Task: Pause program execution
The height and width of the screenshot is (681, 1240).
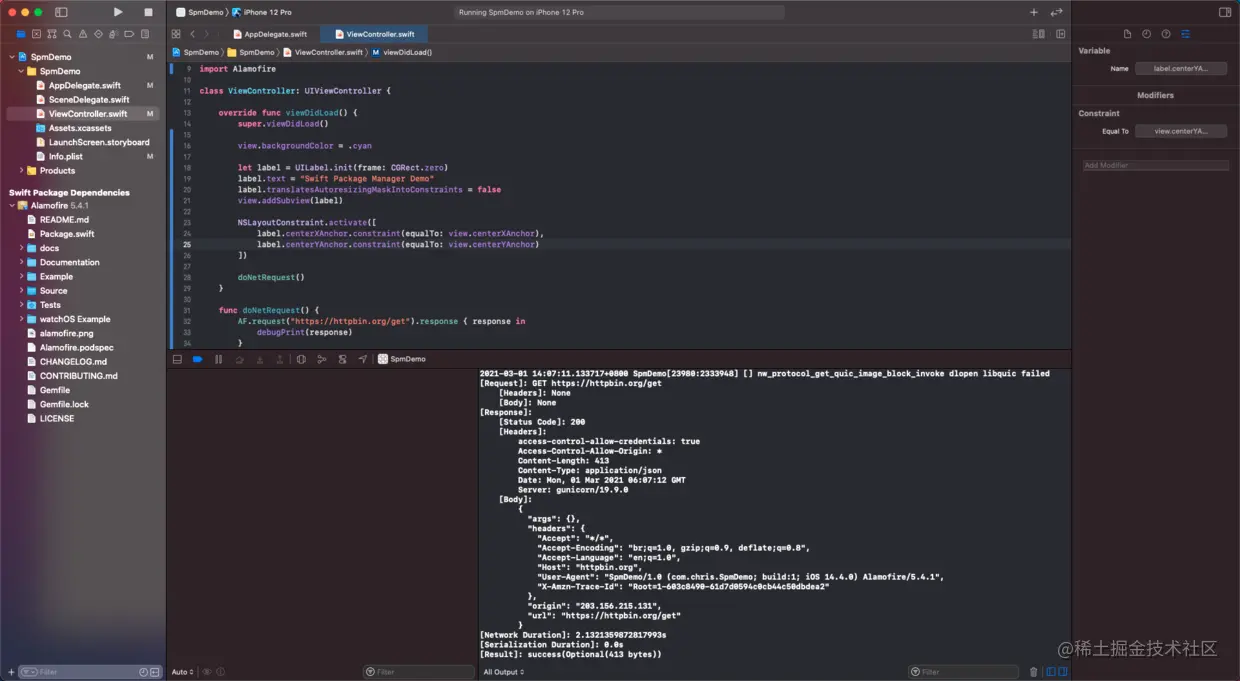Action: tap(218, 359)
